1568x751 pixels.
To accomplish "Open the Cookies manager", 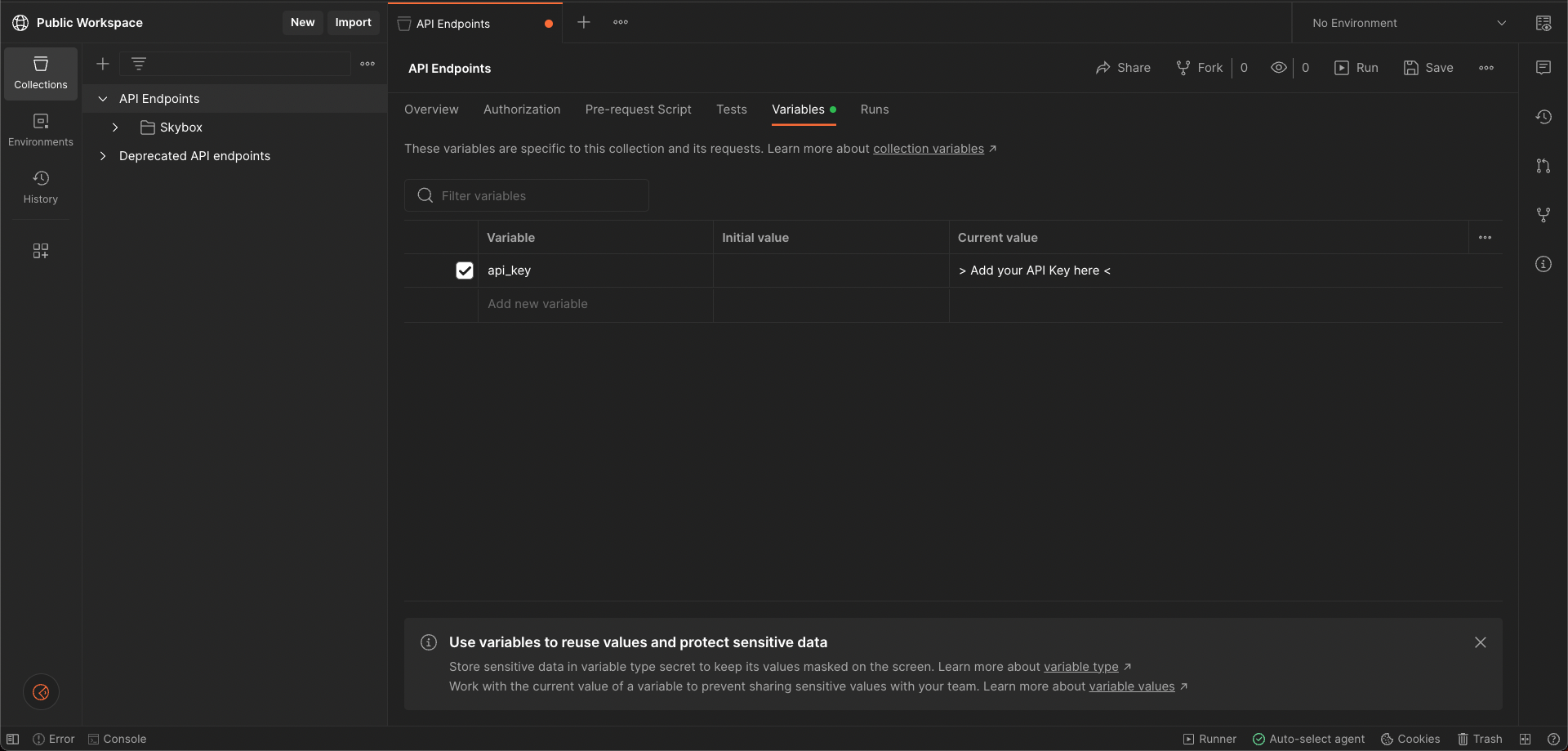I will (1410, 739).
